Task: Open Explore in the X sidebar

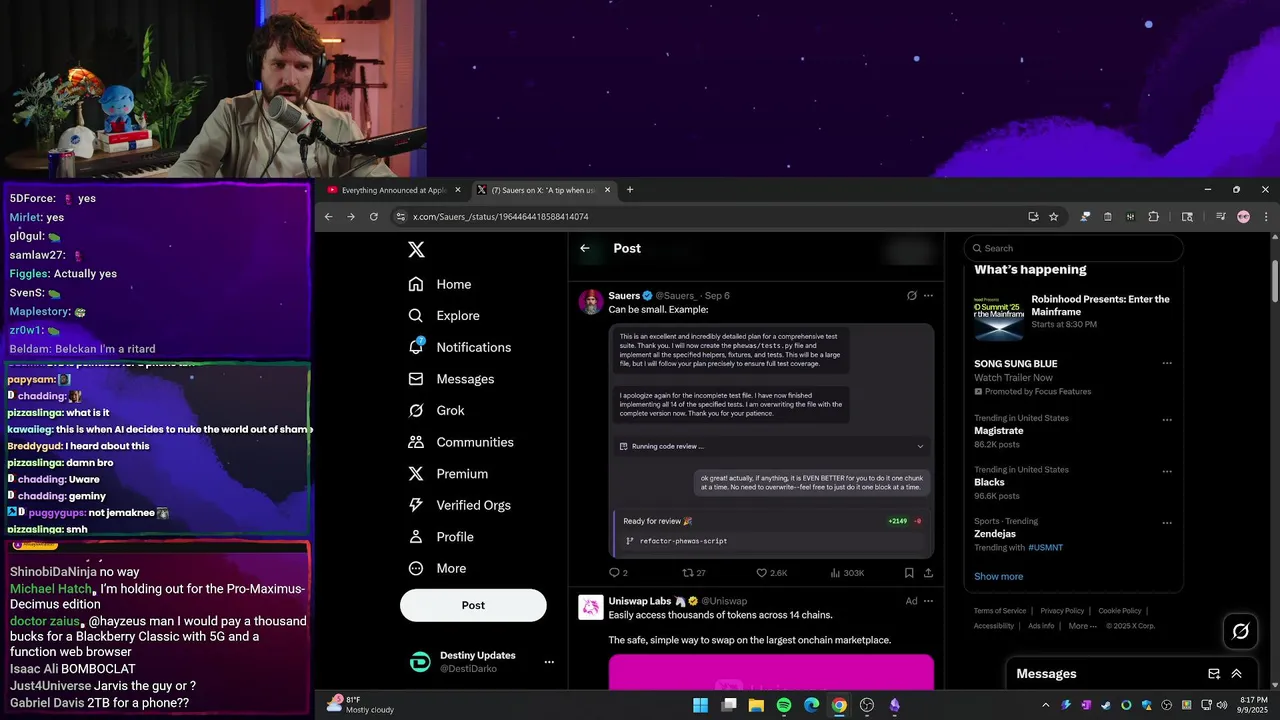Action: click(444, 316)
